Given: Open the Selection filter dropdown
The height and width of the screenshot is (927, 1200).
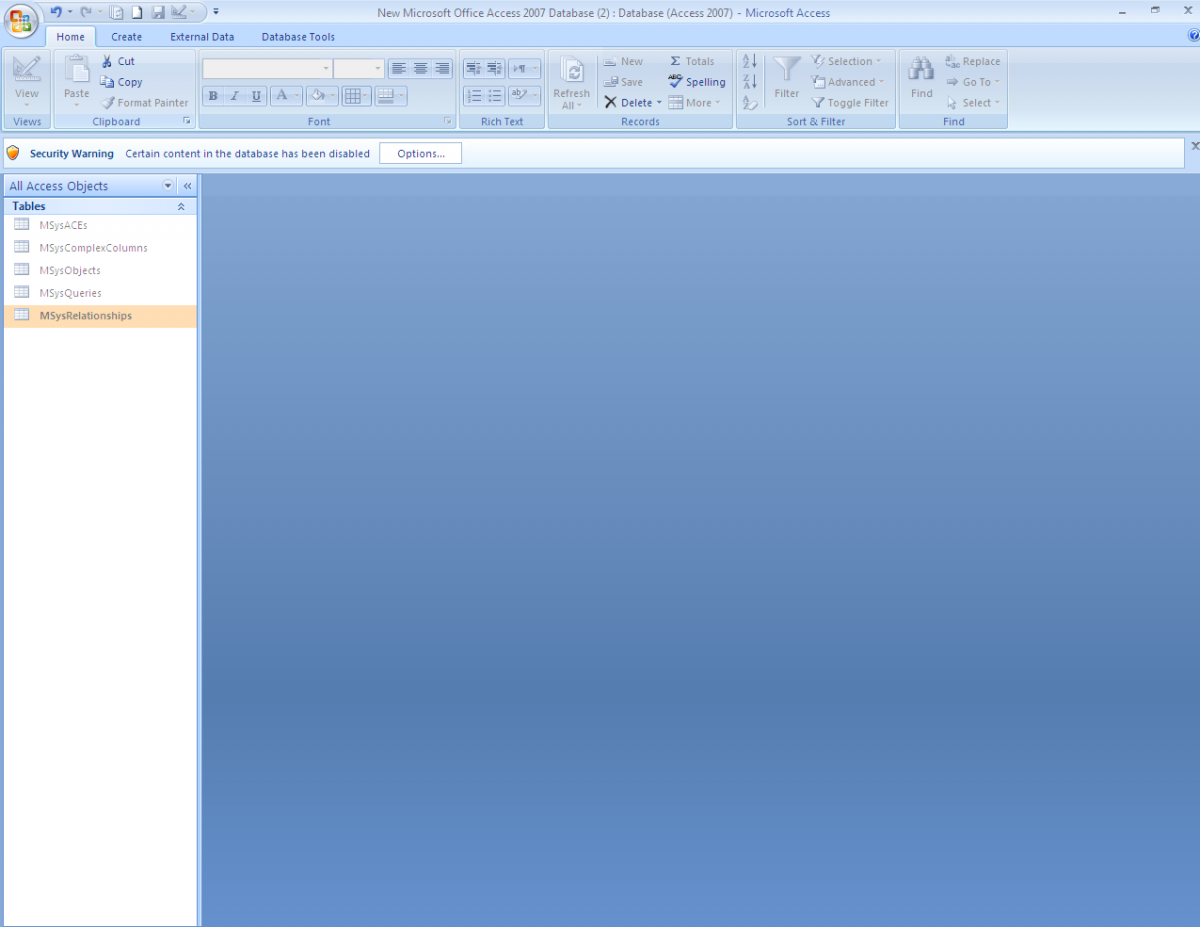Looking at the screenshot, I should coord(846,61).
